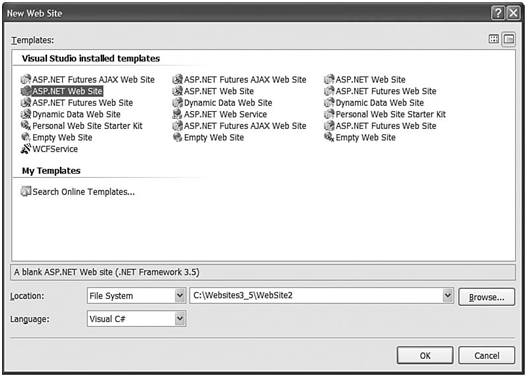This screenshot has height=377, width=527.
Task: Open the Visual C# language dropdown
Action: tap(180, 319)
